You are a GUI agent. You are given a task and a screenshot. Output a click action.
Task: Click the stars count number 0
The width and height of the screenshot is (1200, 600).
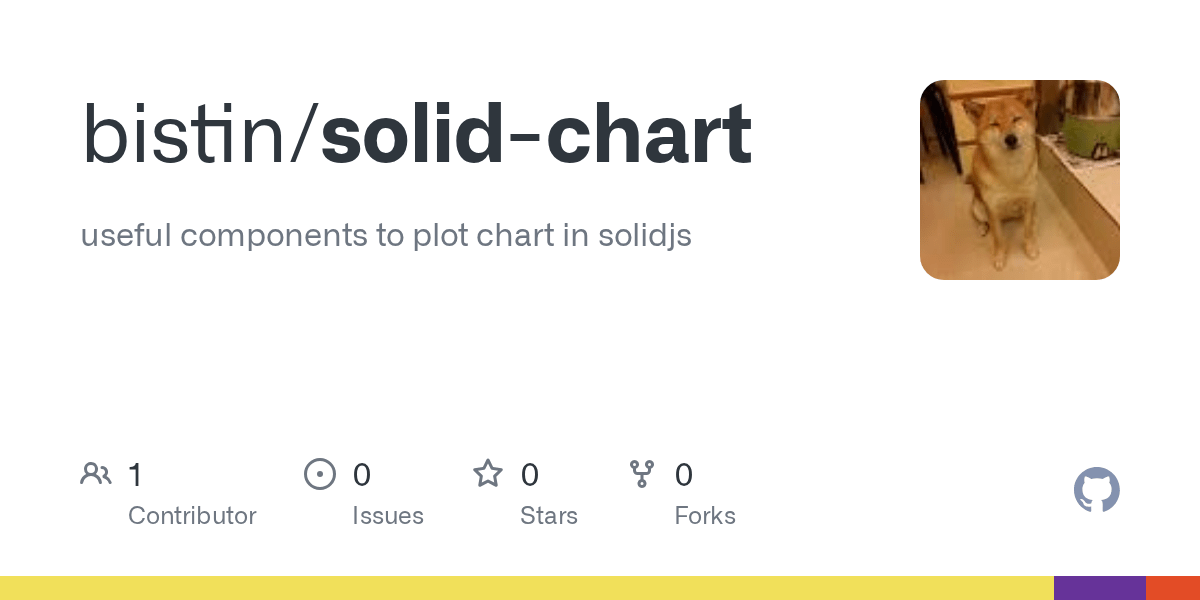530,475
